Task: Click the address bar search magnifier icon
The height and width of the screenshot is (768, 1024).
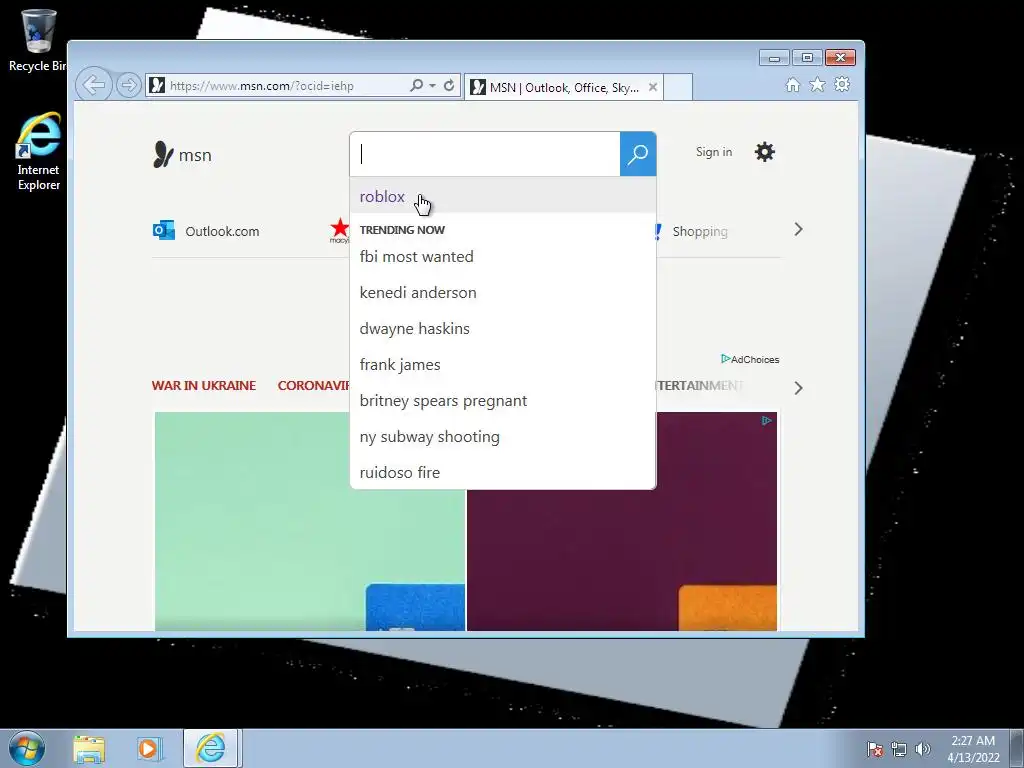Action: [x=416, y=86]
